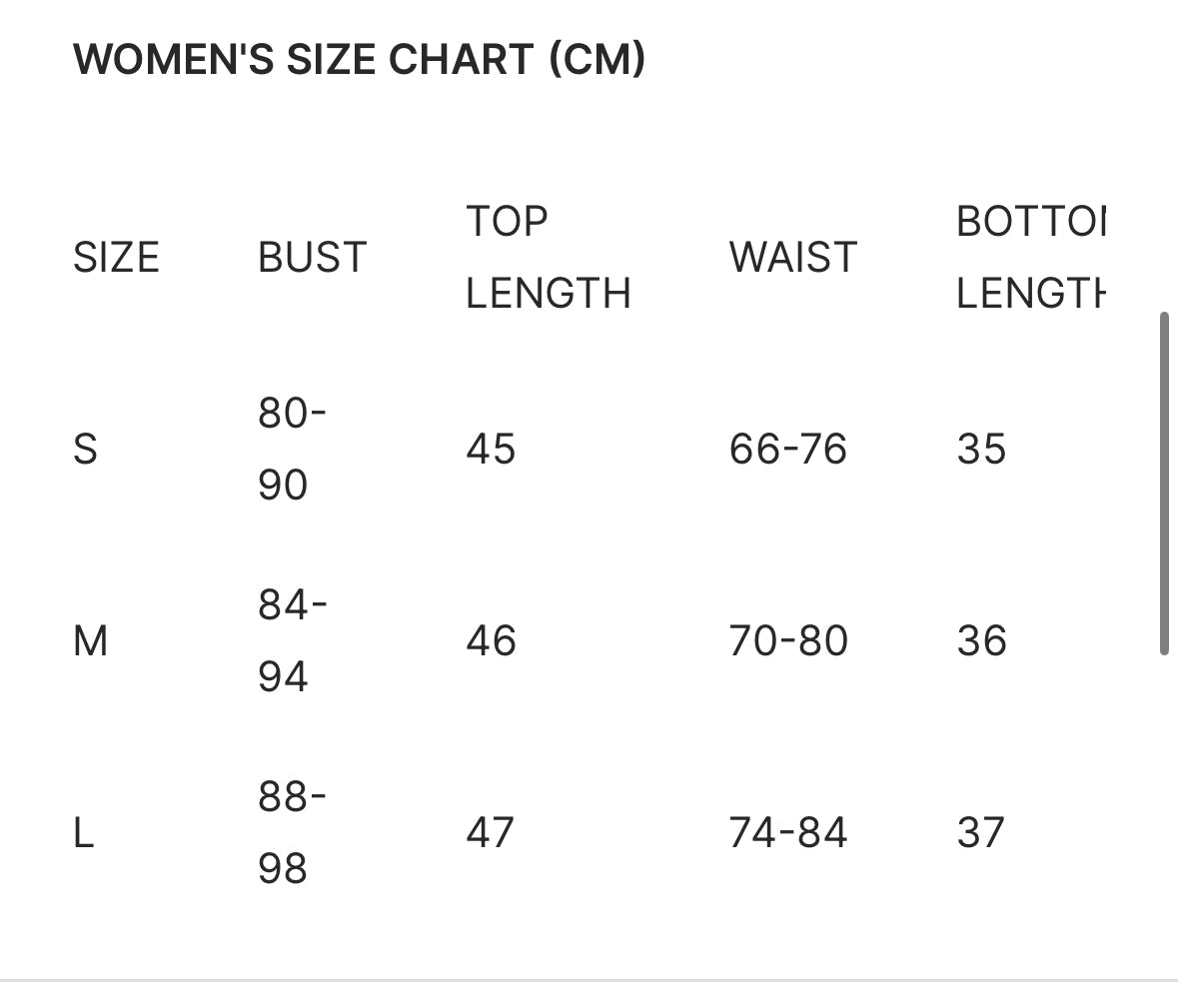Image resolution: width=1178 pixels, height=1008 pixels.
Task: Click the top length value 45
Action: [491, 450]
